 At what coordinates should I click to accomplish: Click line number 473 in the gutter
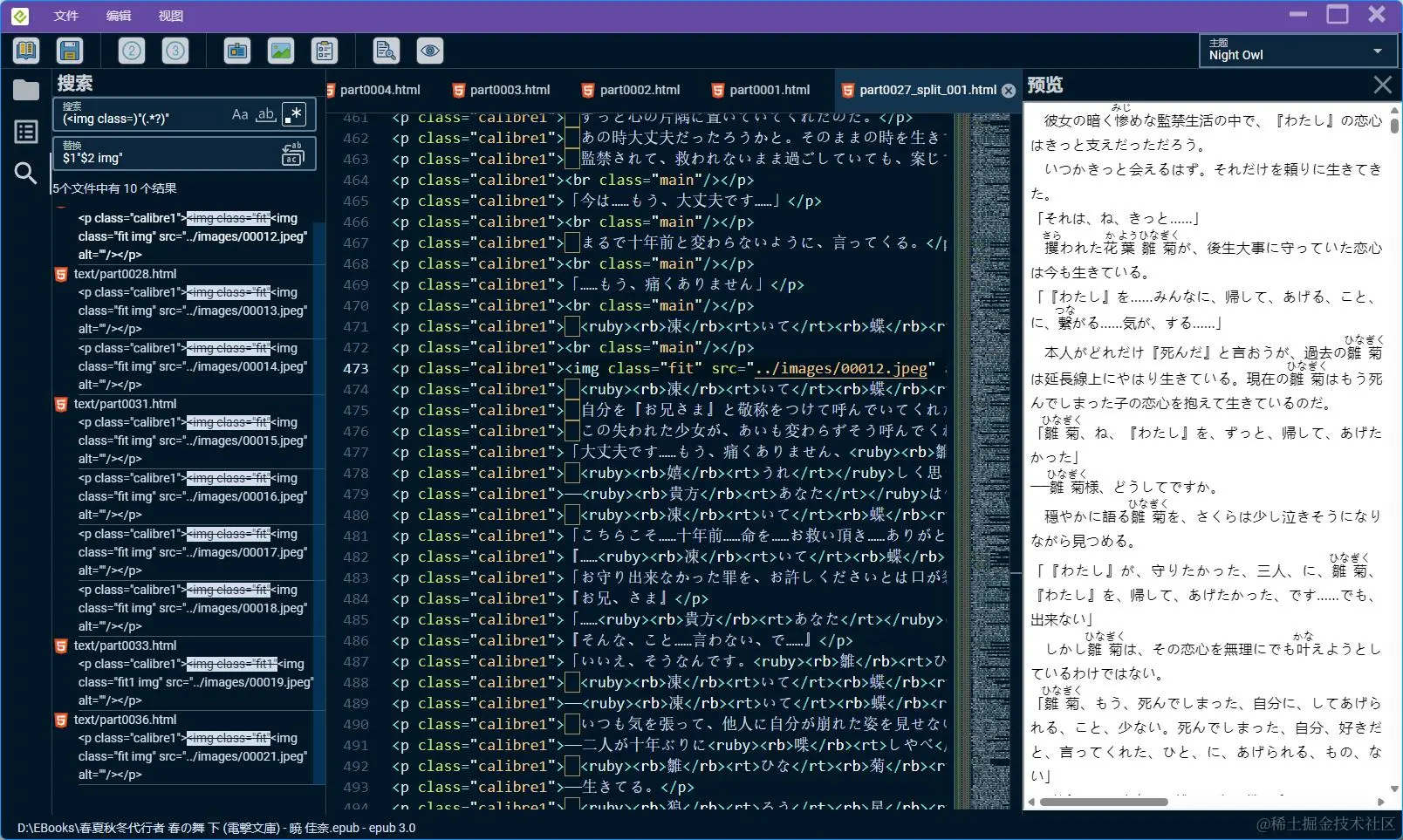(355, 368)
